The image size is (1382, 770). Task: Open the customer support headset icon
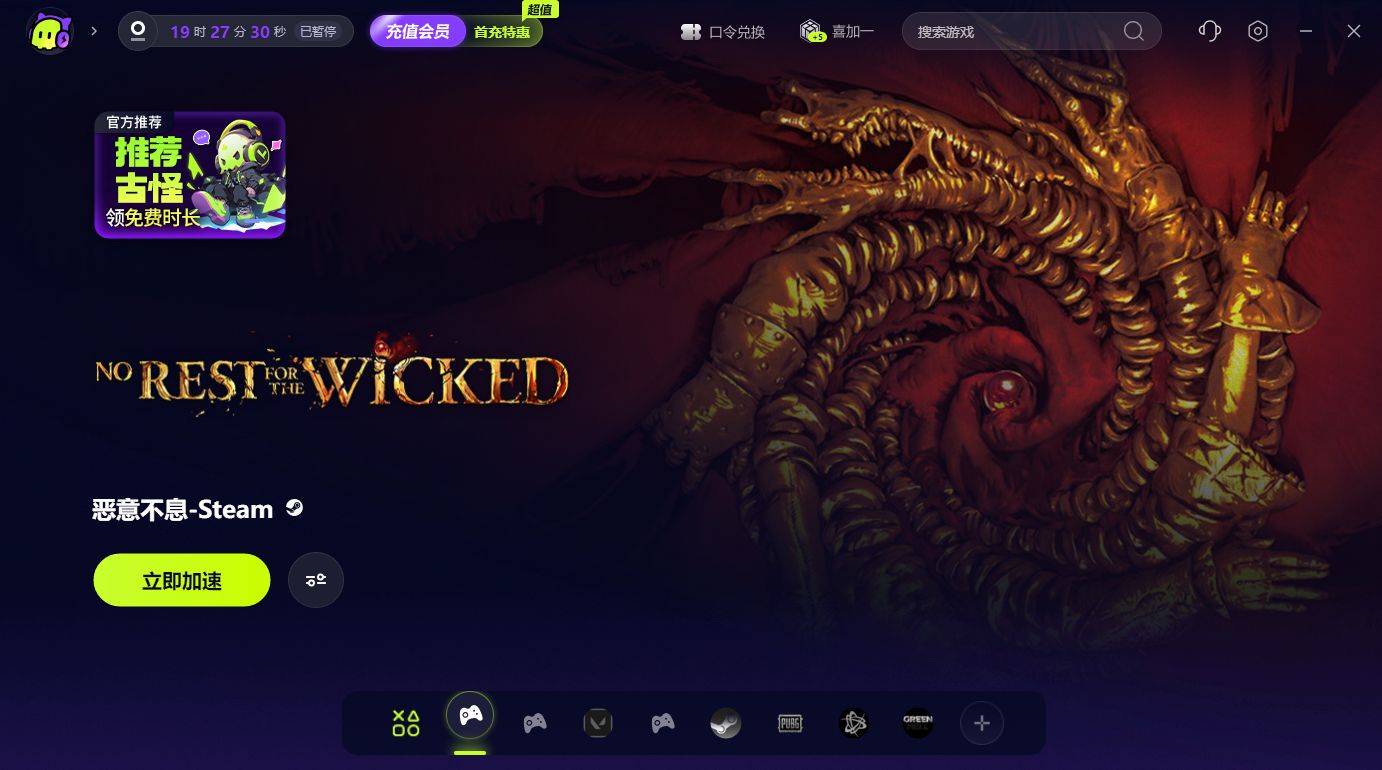coord(1210,31)
